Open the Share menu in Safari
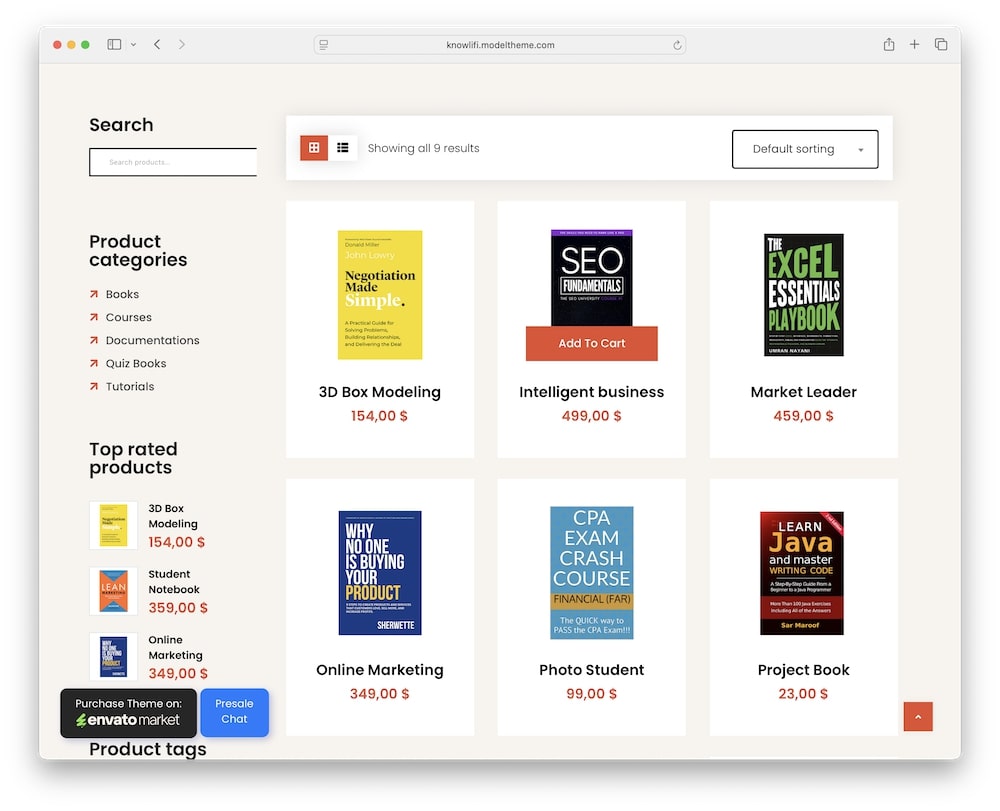Screen dimensions: 1000x811 pos(888,44)
